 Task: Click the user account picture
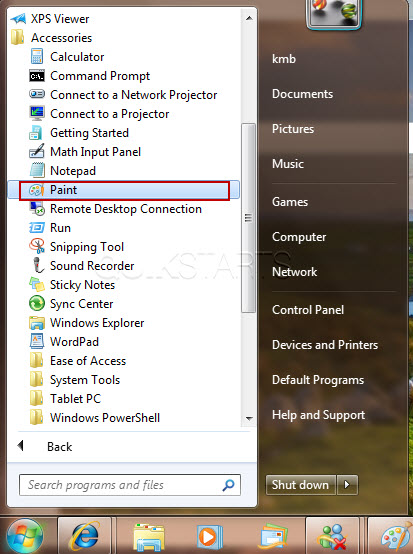334,13
